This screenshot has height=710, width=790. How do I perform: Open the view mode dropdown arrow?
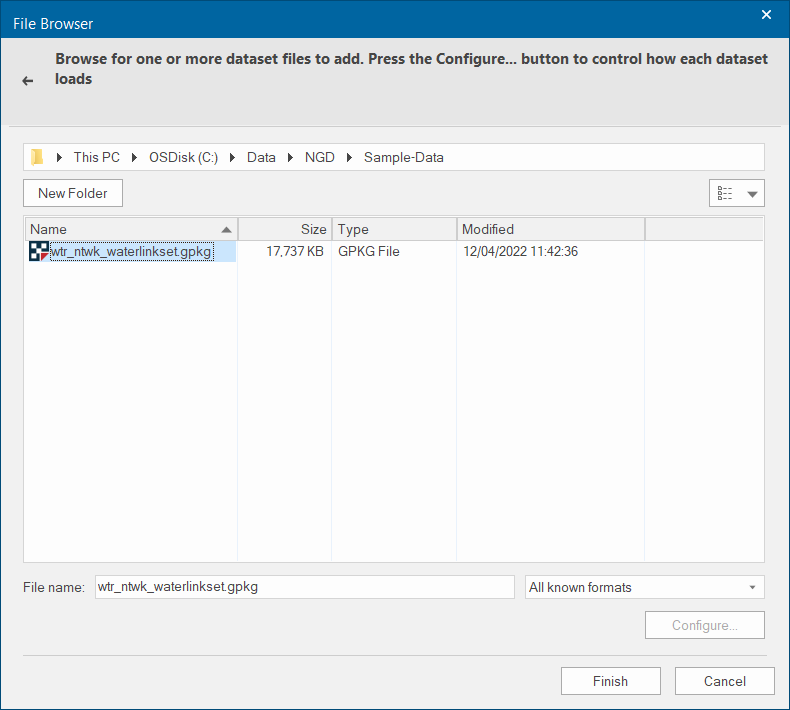[752, 194]
